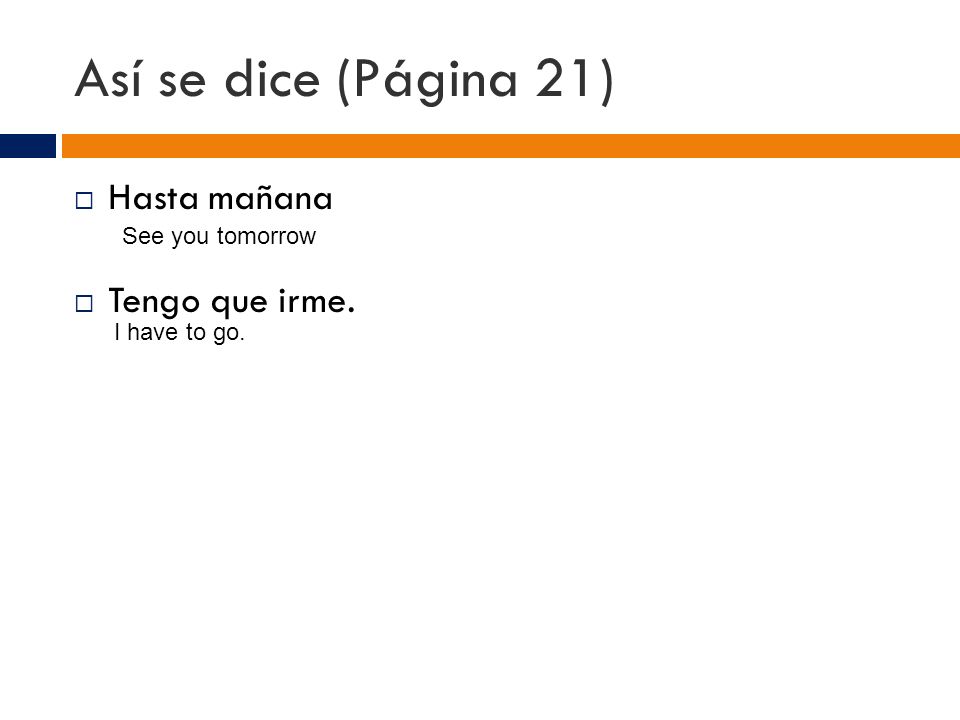Click the word Hasta in first bullet
This screenshot has height=720, width=960.
(x=154, y=198)
